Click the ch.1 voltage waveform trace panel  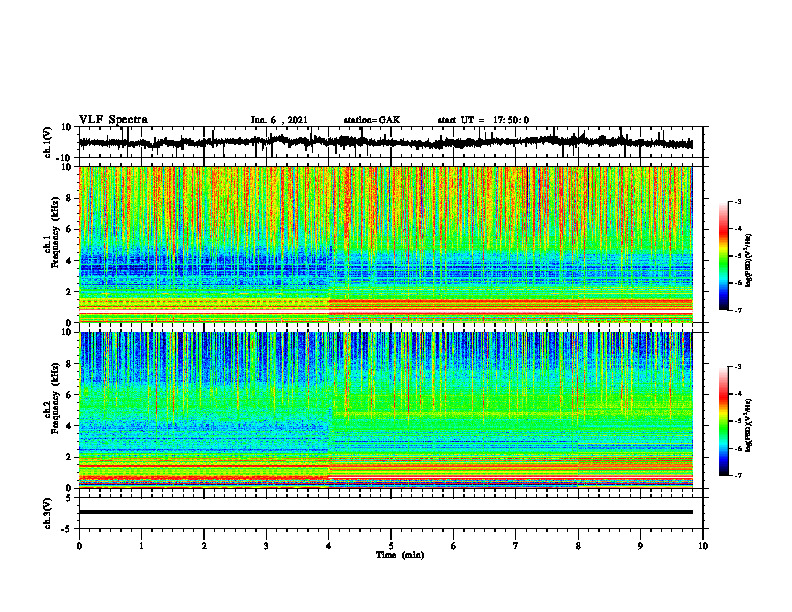tap(390, 142)
